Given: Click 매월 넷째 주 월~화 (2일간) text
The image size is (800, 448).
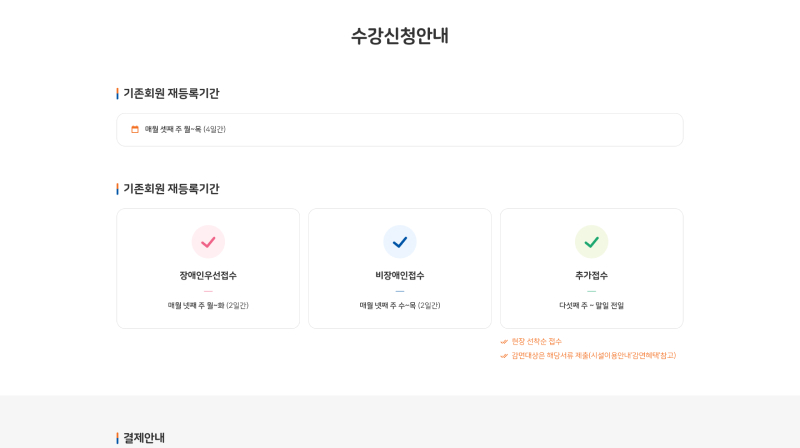Looking at the screenshot, I should (208, 306).
